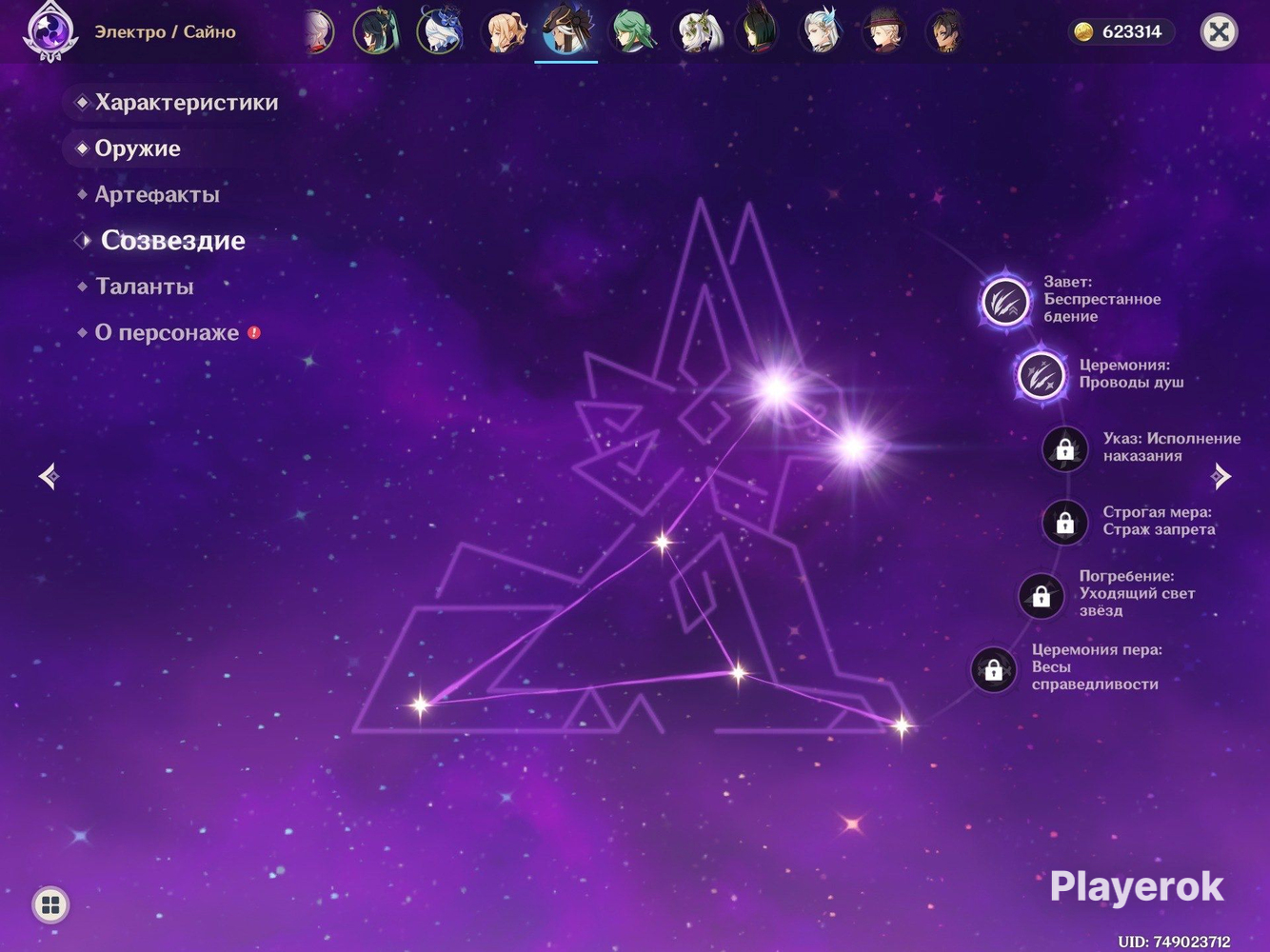View locked constellation Церемония пера: Весы справедливости
The width and height of the screenshot is (1270, 952).
tap(993, 668)
